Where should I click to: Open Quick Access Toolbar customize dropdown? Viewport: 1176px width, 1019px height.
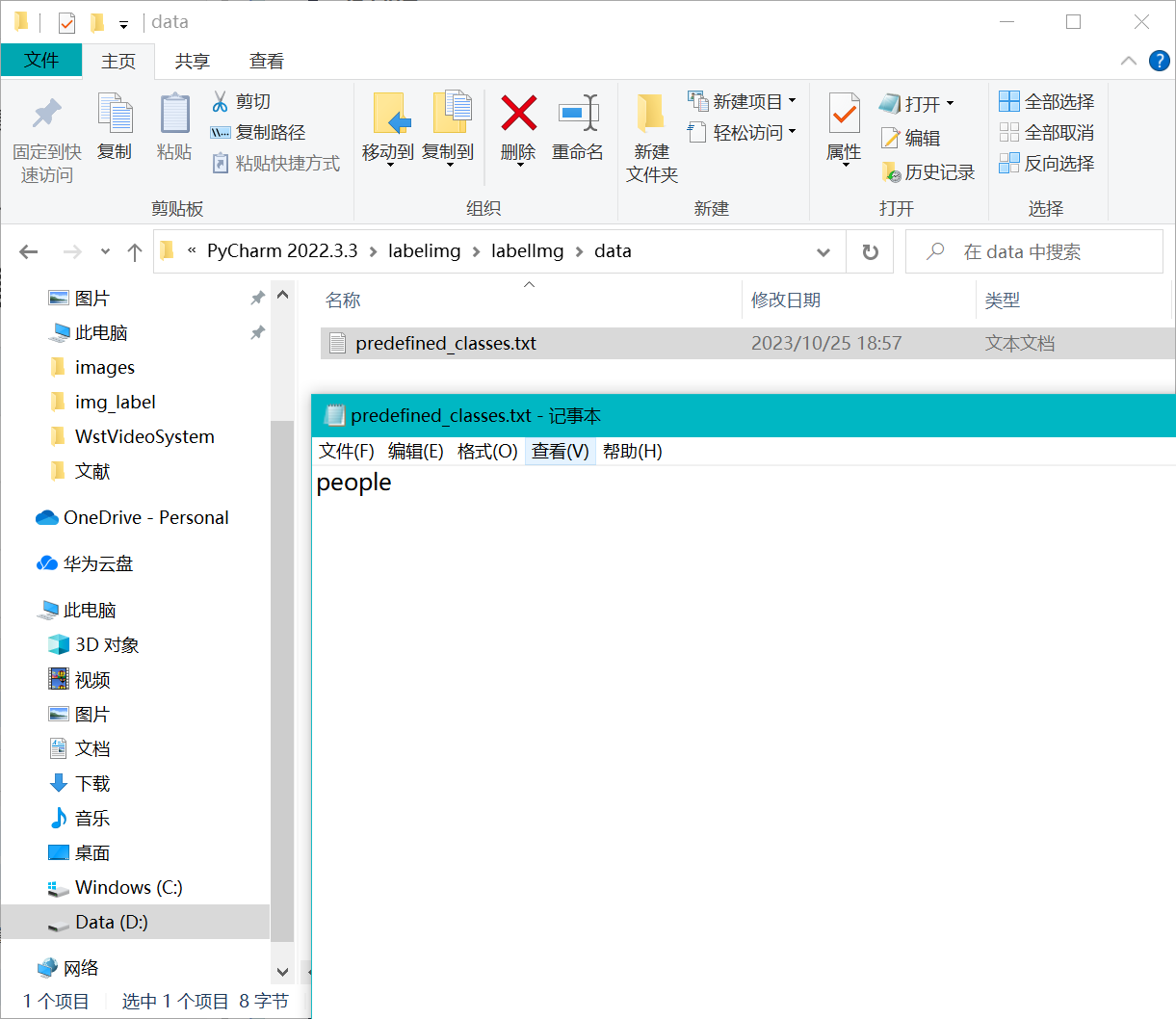coord(123,25)
